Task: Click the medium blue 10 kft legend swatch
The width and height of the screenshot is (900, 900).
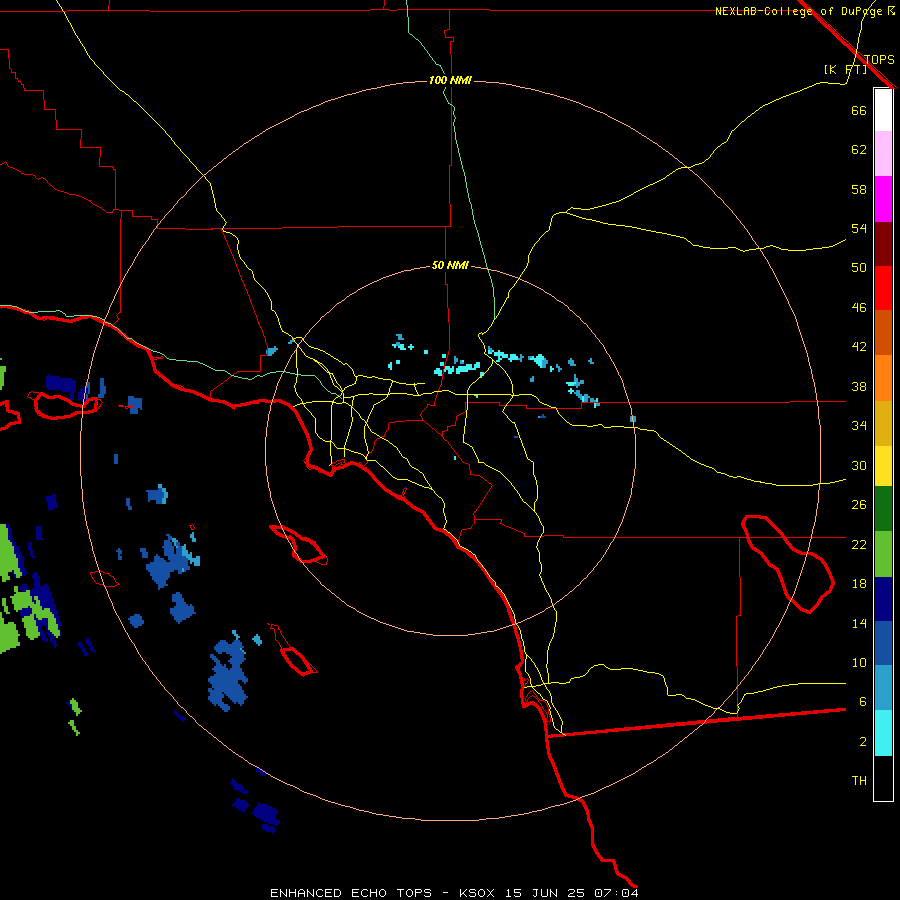Action: click(x=883, y=643)
